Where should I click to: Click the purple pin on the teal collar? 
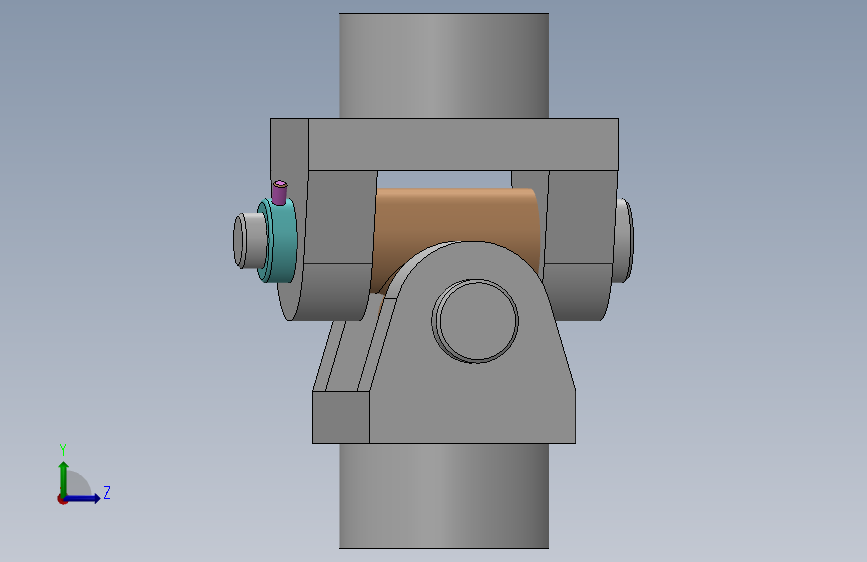click(279, 192)
